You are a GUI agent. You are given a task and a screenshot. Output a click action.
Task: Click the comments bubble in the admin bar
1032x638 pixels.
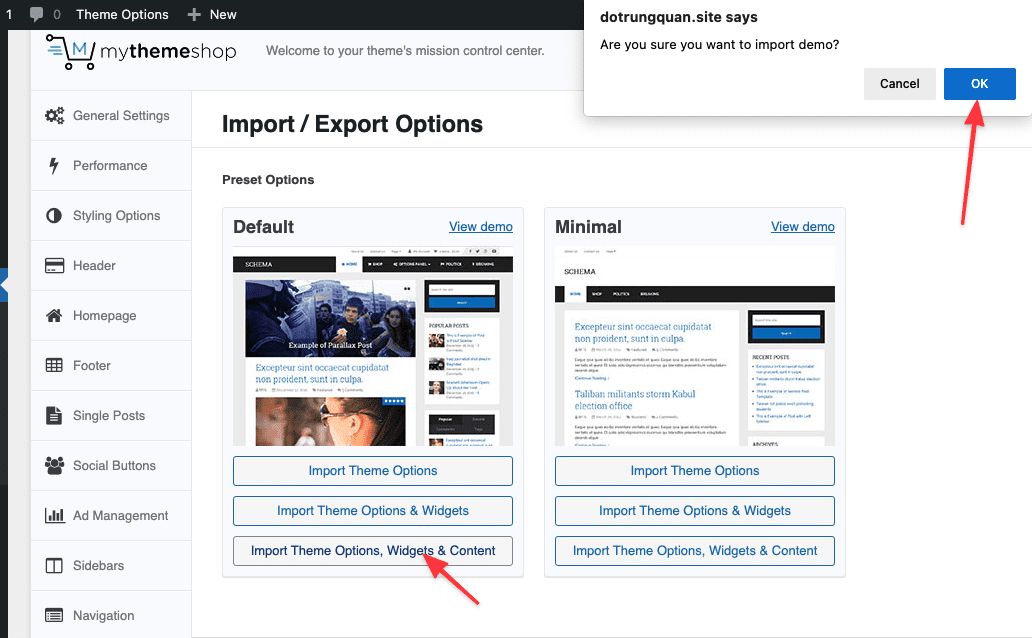coord(38,14)
